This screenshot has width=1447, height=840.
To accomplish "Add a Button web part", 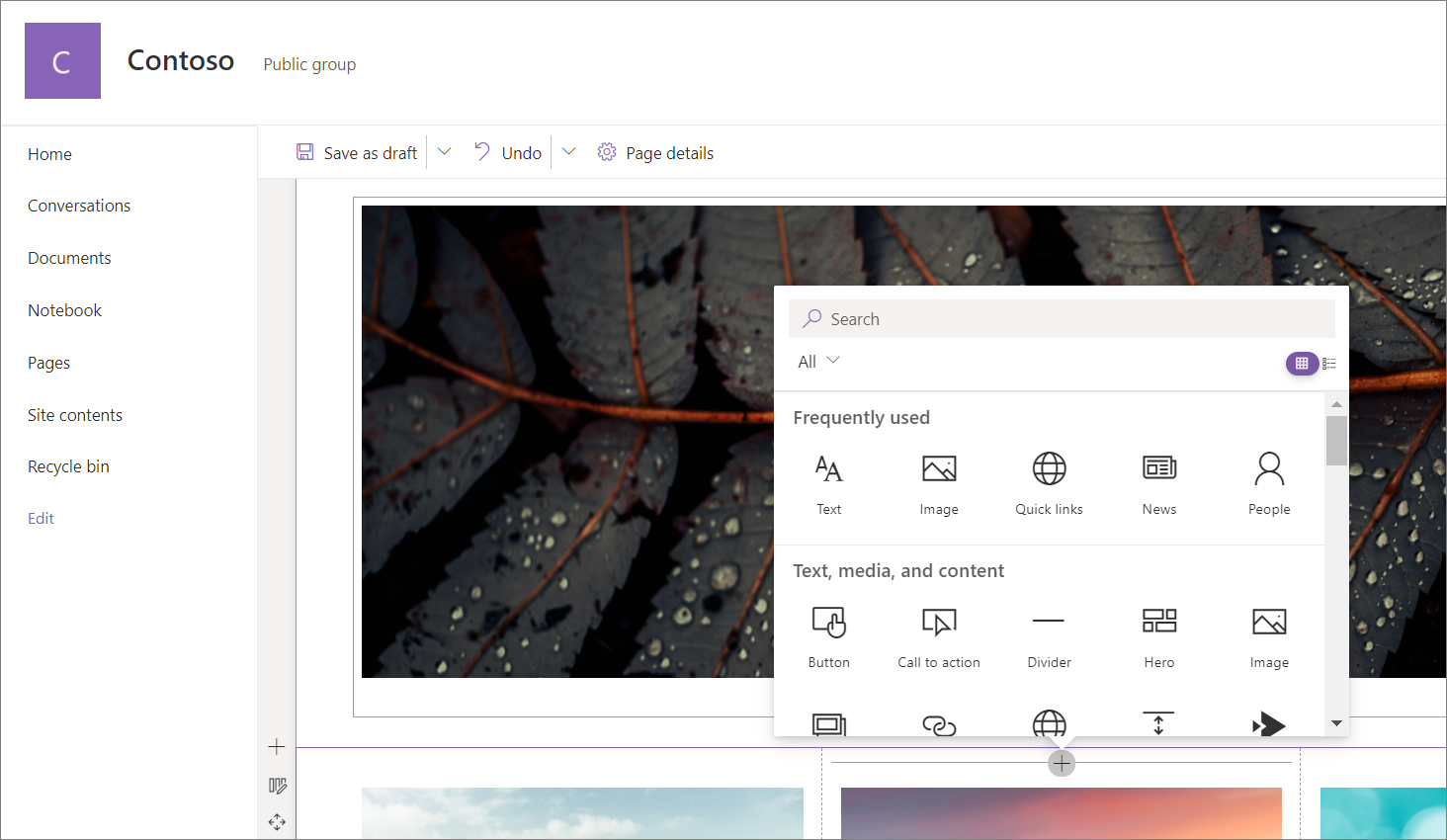I will pyautogui.click(x=828, y=635).
